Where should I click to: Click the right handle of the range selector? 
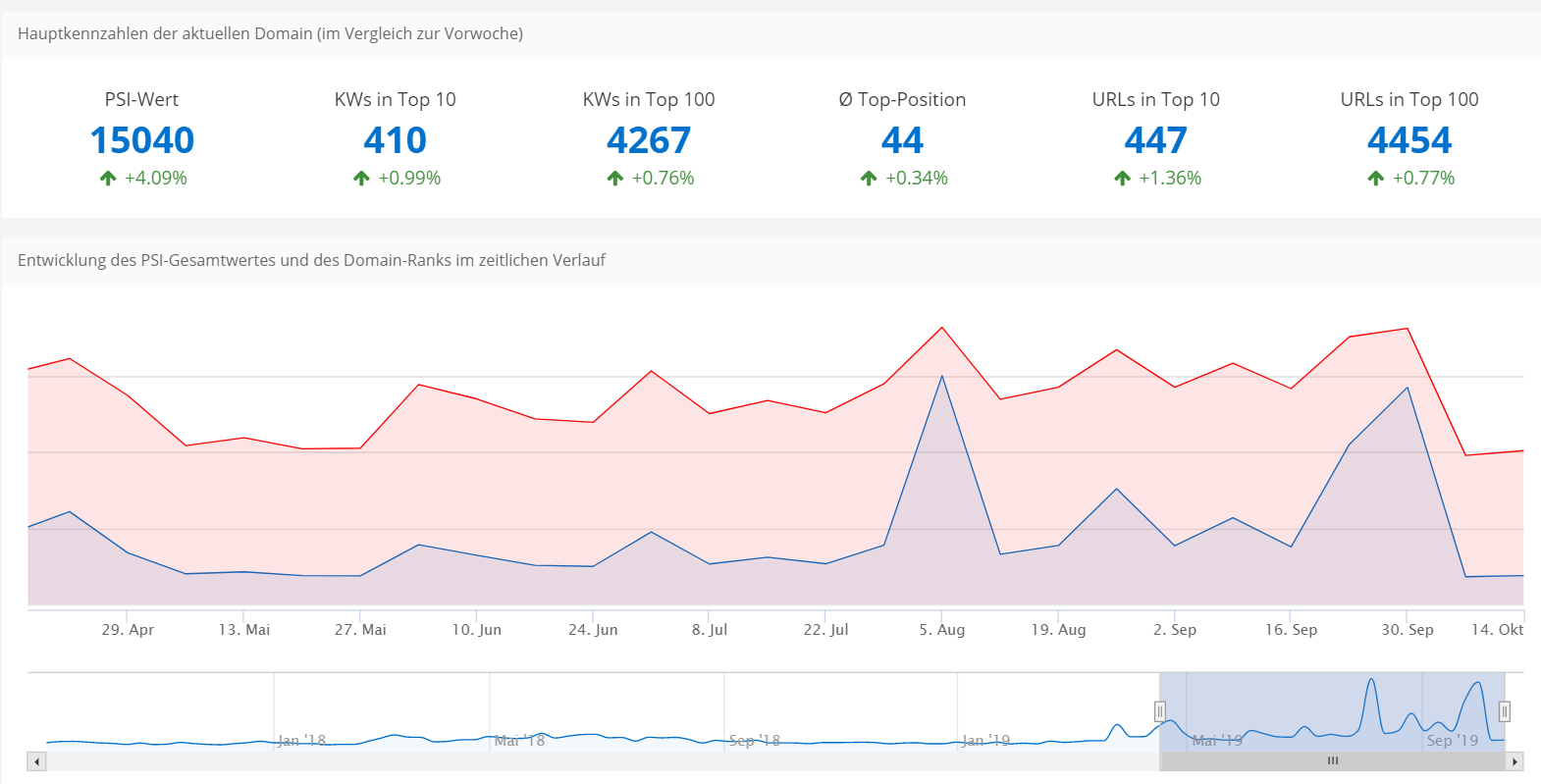[1504, 711]
